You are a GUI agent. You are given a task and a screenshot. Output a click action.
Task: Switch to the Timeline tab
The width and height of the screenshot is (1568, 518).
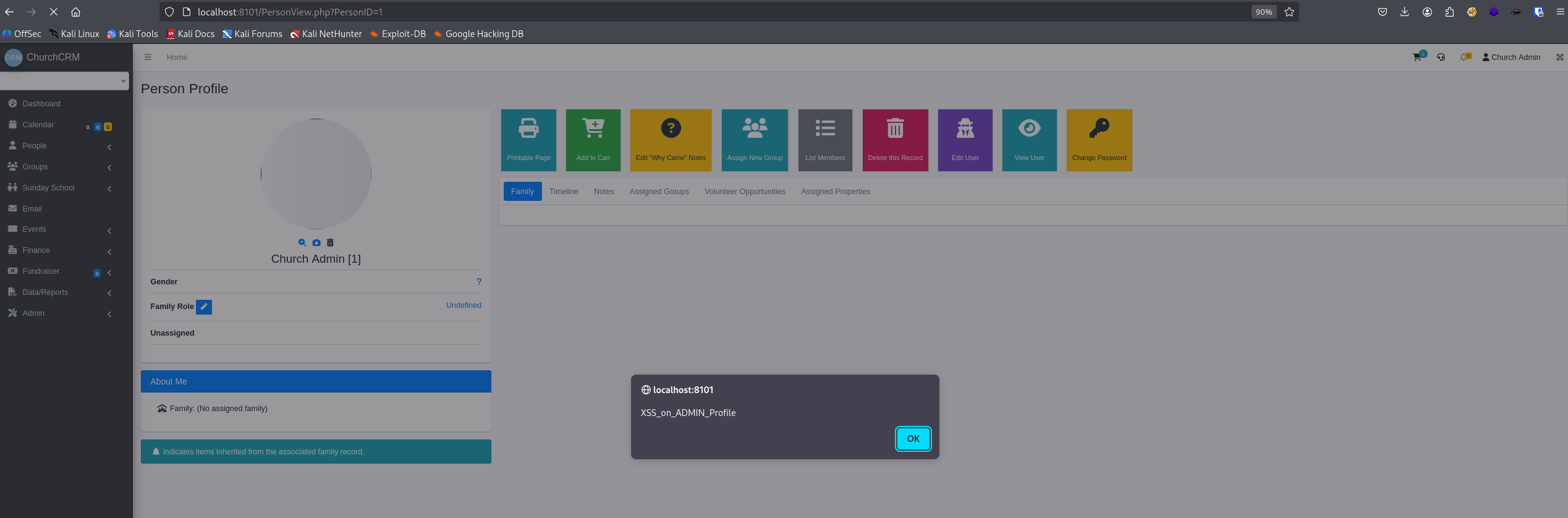click(x=564, y=192)
